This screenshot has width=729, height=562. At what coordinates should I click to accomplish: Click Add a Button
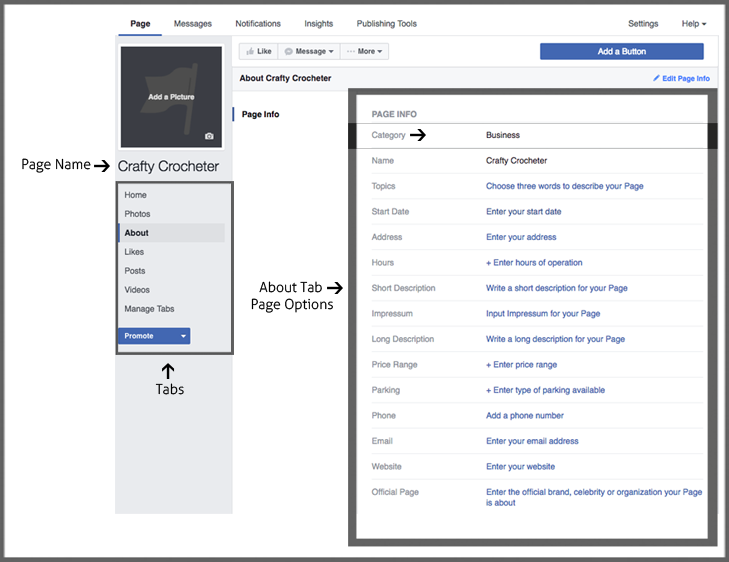tap(622, 52)
